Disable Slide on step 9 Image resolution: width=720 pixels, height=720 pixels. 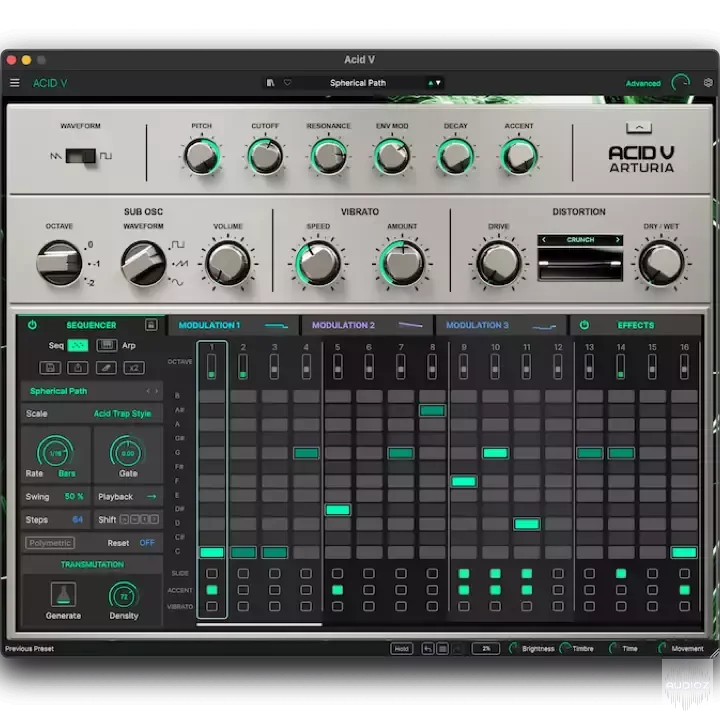click(x=464, y=573)
